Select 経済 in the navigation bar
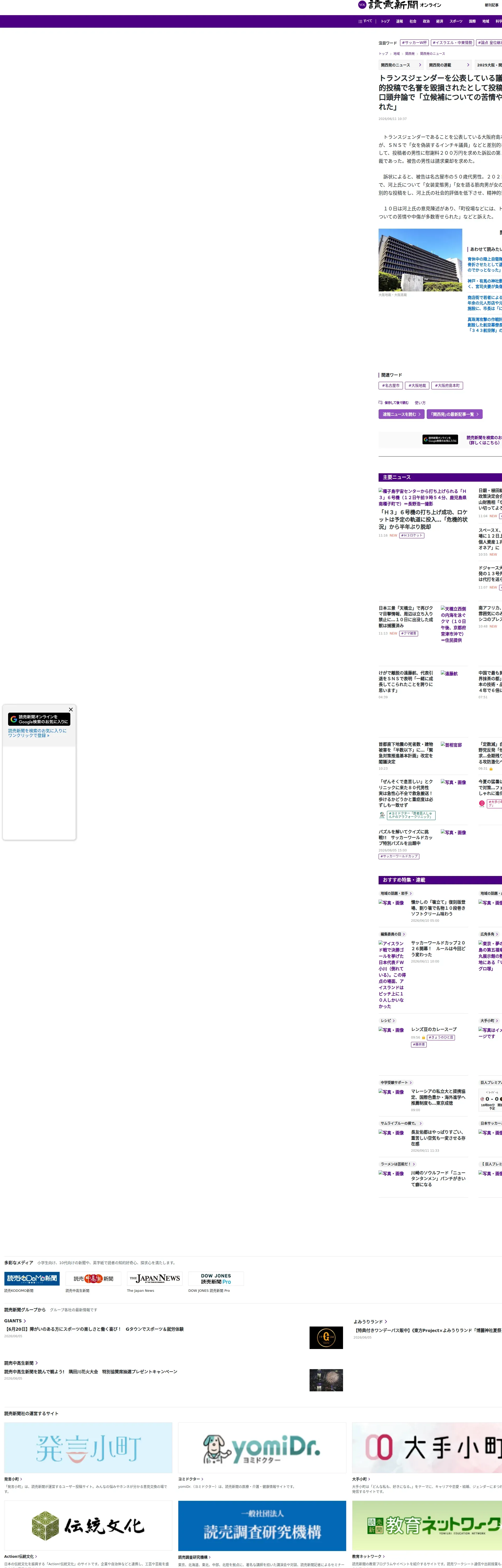Screen dimensions: 502x1568 click(439, 21)
